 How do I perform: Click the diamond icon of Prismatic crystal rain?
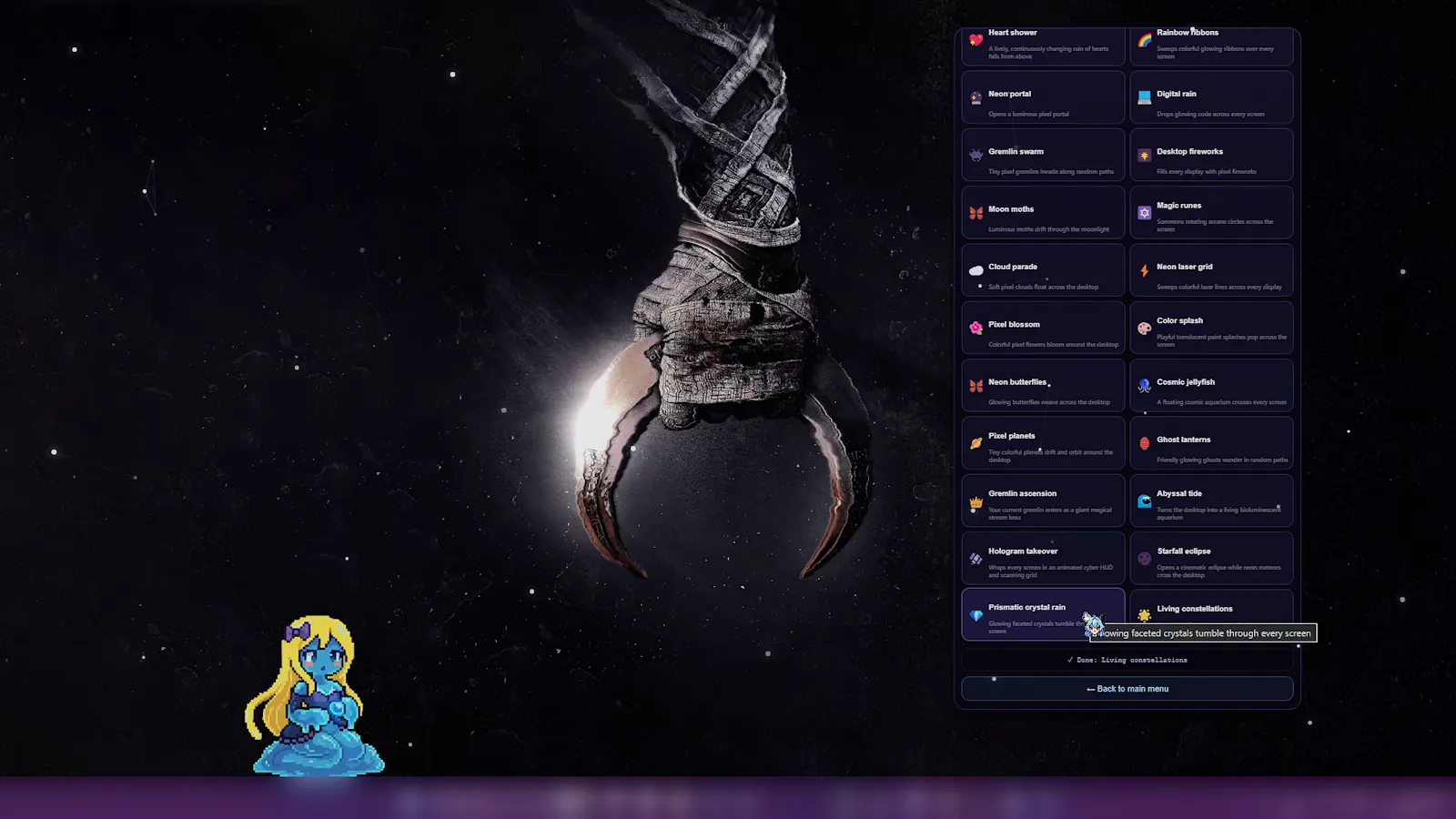coord(976,616)
